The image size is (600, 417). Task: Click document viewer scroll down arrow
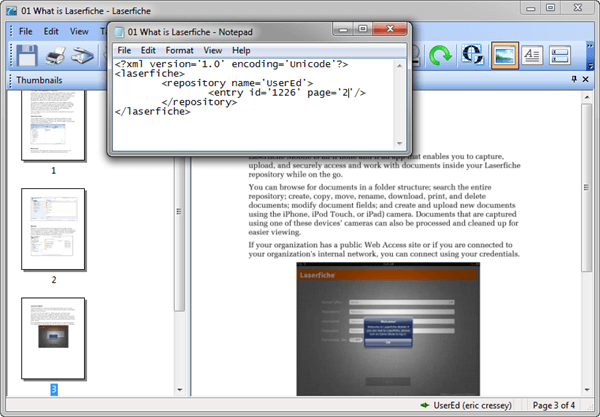(587, 390)
